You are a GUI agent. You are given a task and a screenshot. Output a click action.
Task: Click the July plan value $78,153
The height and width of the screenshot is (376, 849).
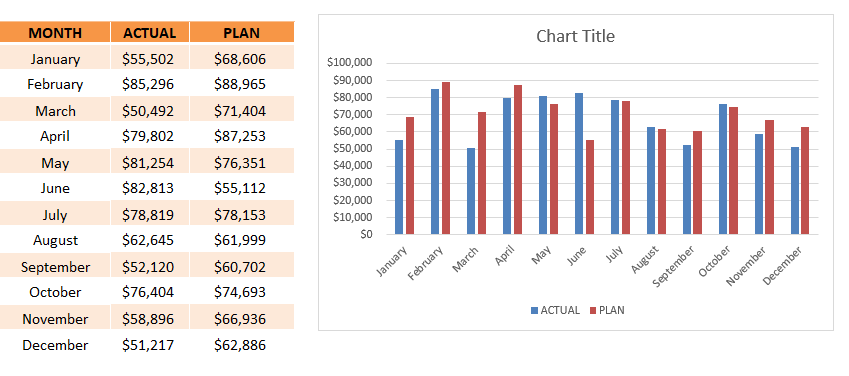point(241,214)
